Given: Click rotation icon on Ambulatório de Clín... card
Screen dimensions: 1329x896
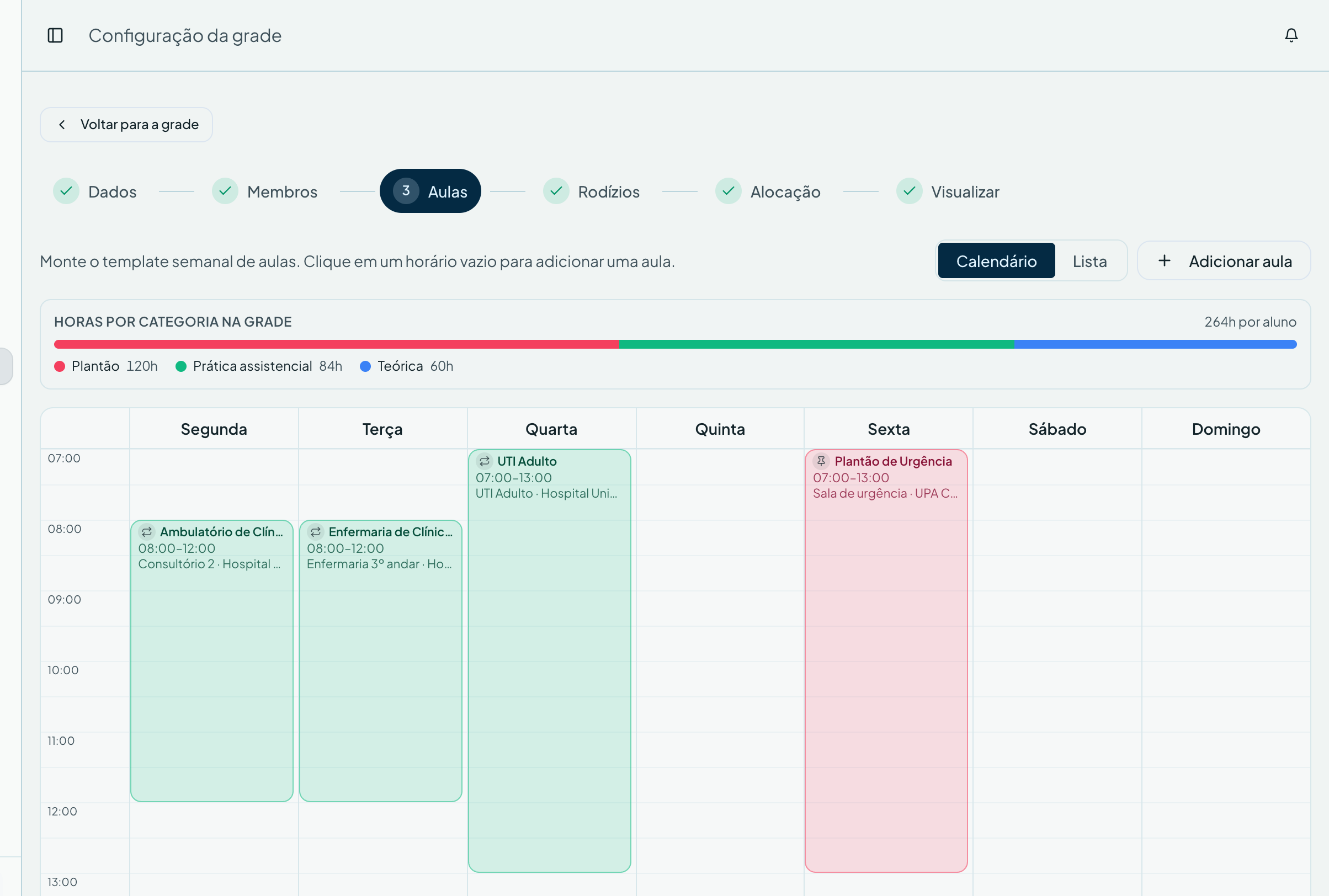Looking at the screenshot, I should 147,532.
